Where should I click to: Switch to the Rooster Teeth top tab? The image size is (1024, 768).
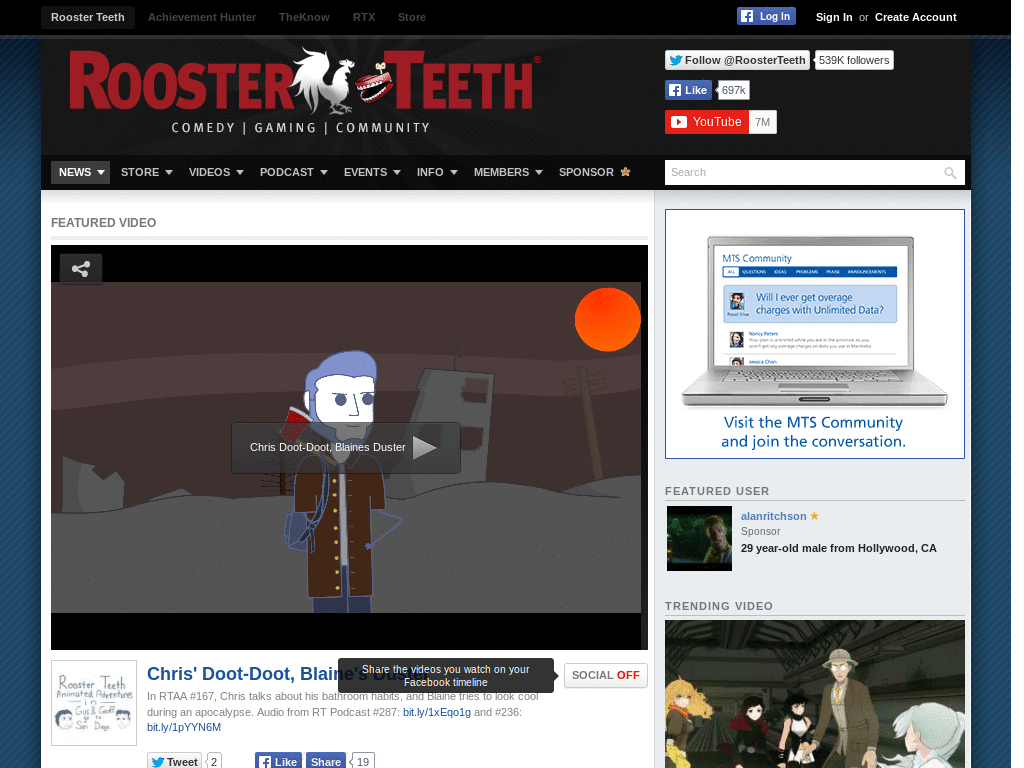(x=88, y=17)
